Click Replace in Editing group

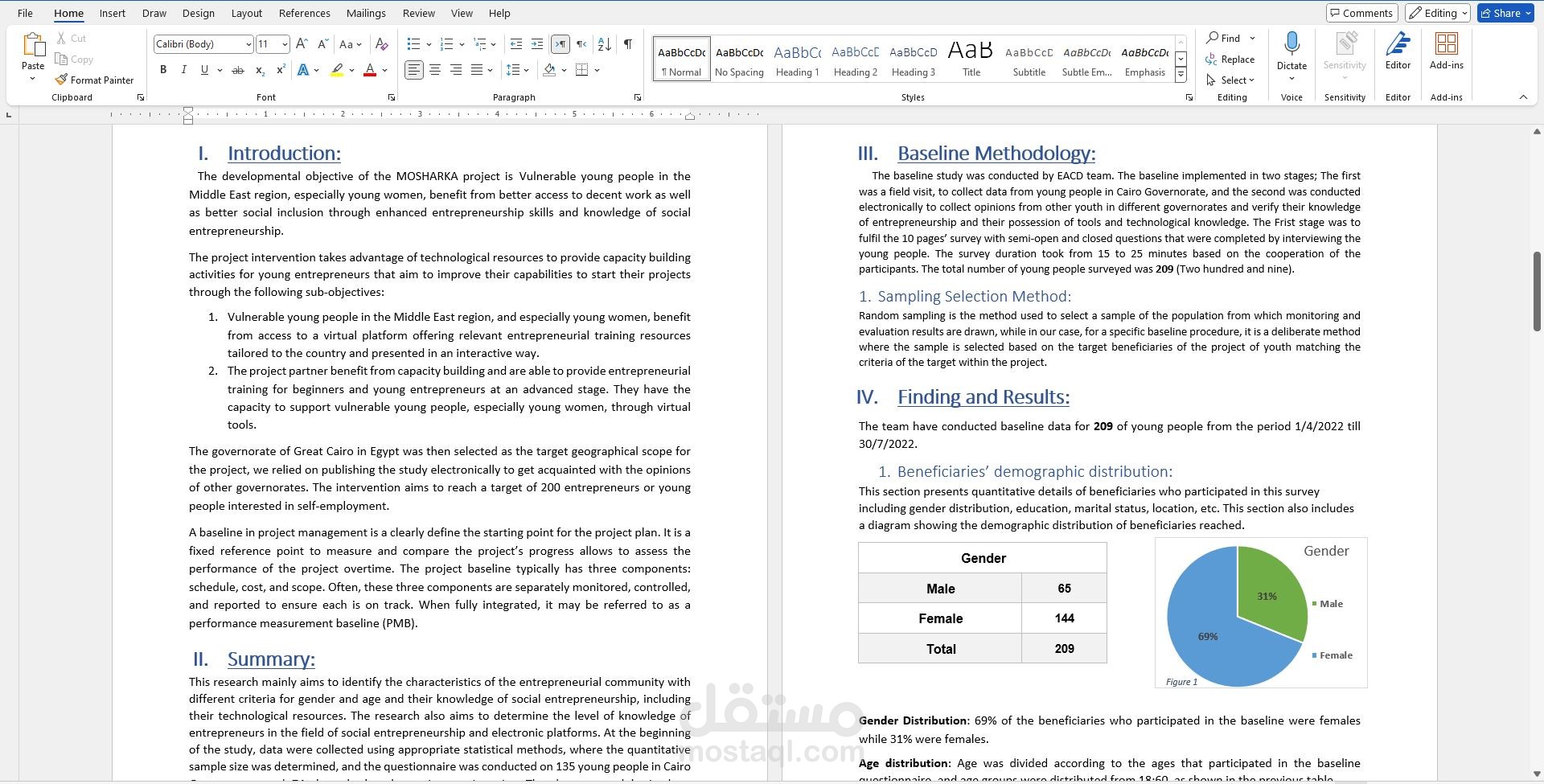(x=1230, y=59)
